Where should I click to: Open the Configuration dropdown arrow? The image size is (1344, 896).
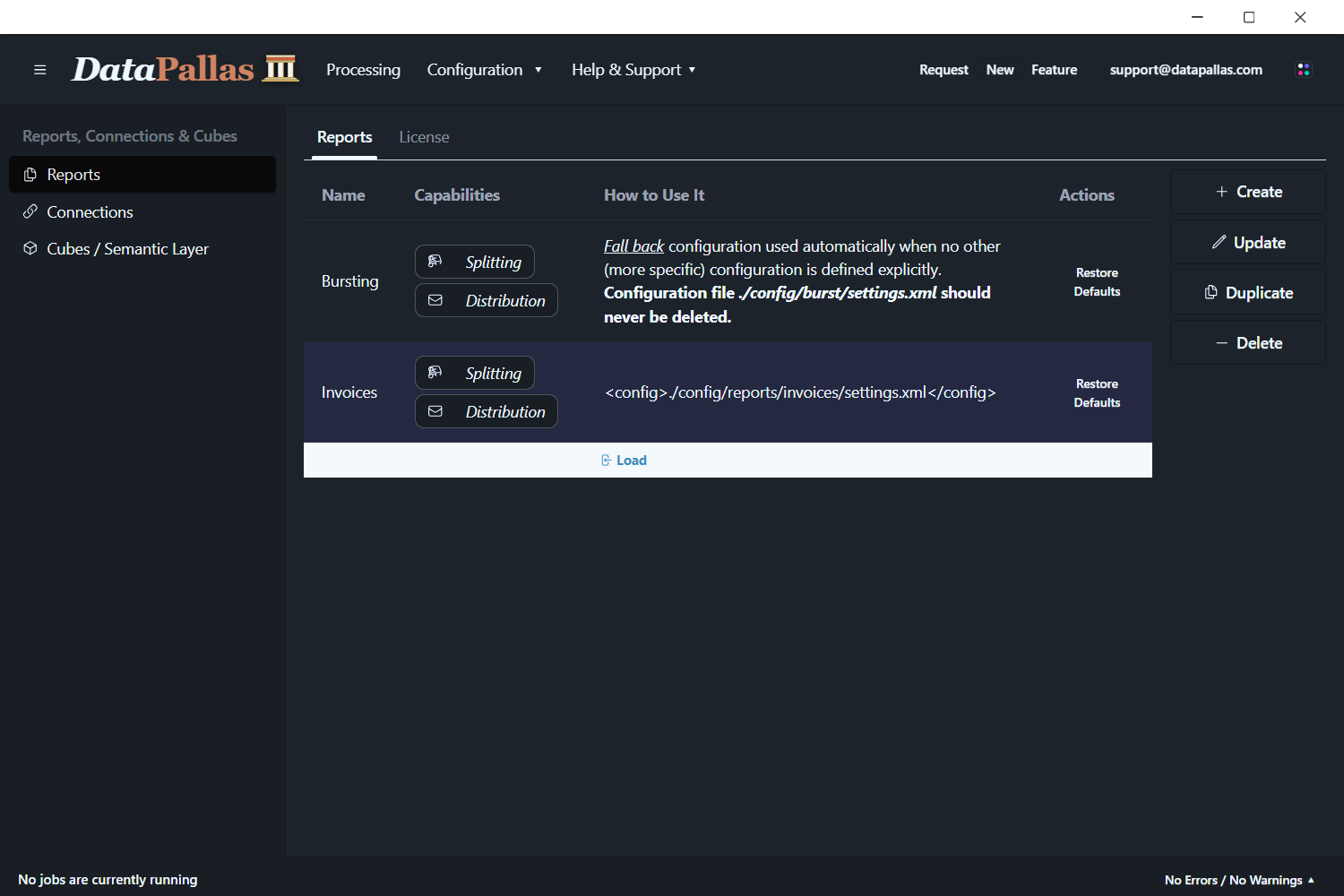538,70
